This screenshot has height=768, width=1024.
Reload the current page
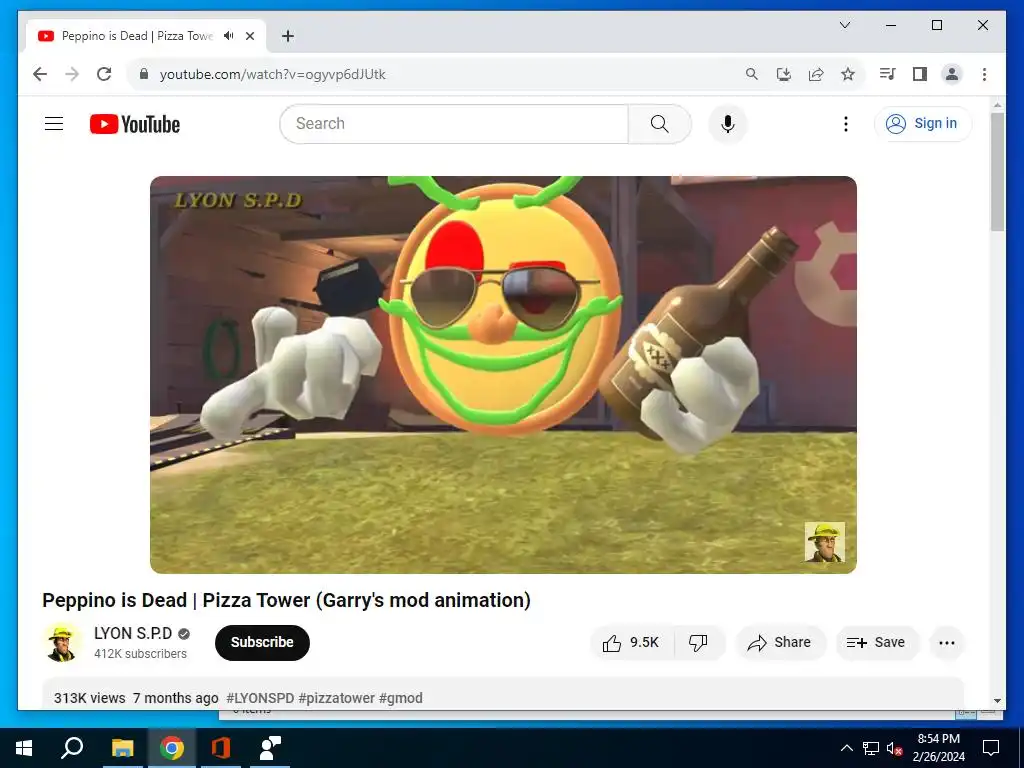[104, 74]
